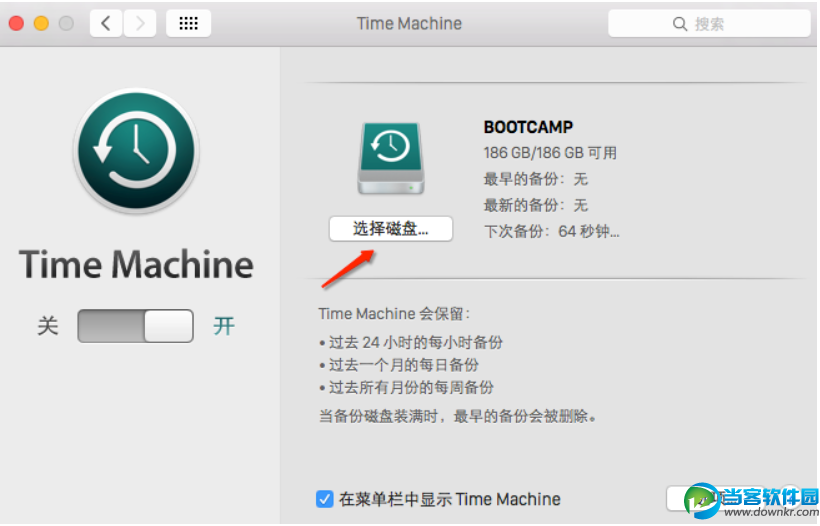820x526 pixels.
Task: Click the 最早的备份: 无 line
Action: [536, 179]
